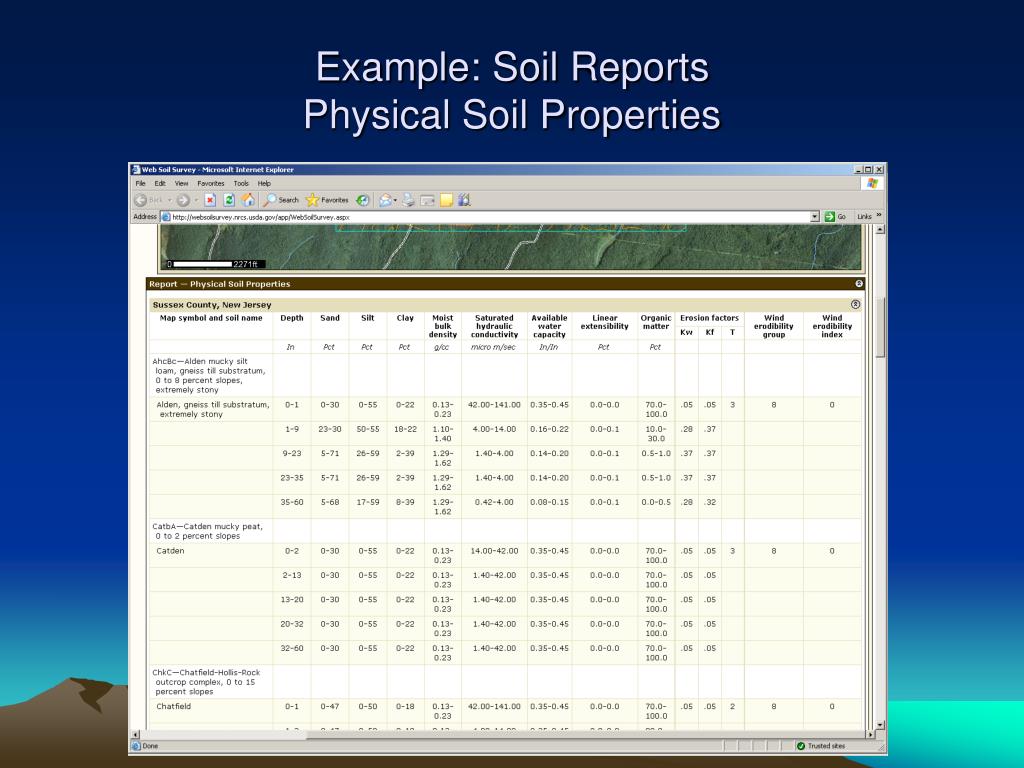The image size is (1024, 768).
Task: Open the Back history dropdown arrow
Action: [x=170, y=200]
